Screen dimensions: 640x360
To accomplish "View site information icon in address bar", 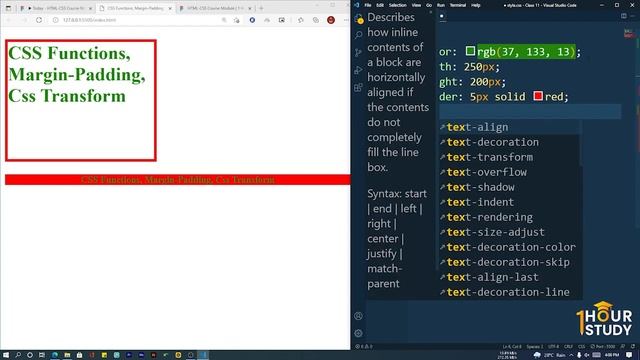I will (56, 20).
